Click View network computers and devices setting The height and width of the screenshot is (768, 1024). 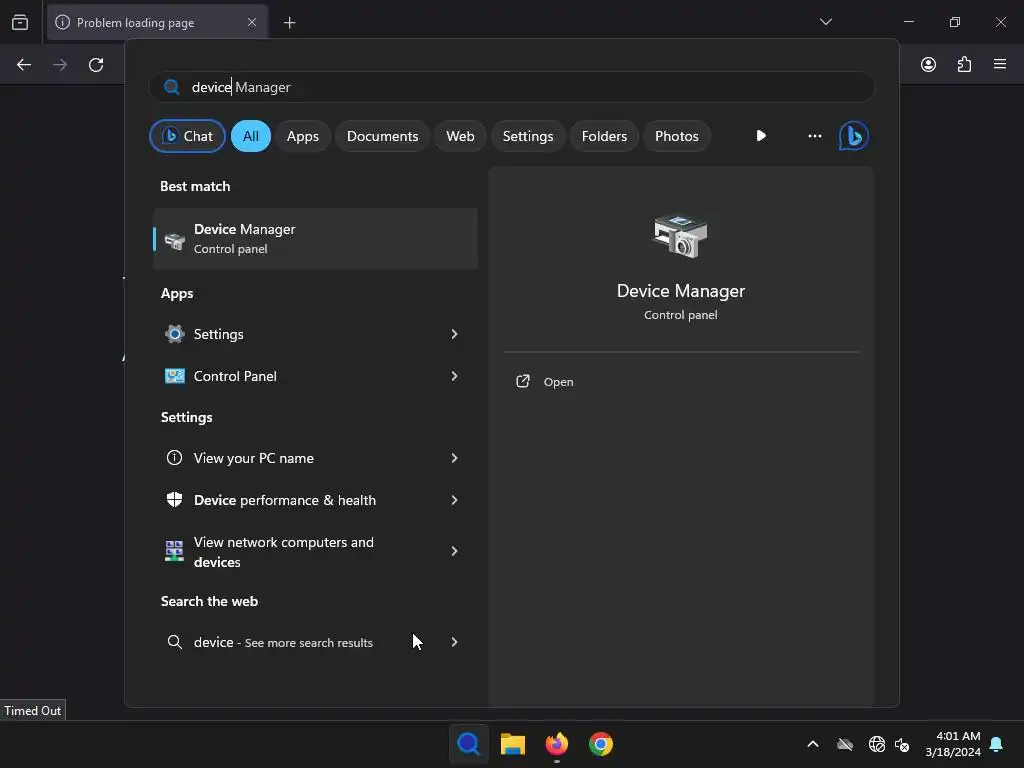pyautogui.click(x=315, y=551)
